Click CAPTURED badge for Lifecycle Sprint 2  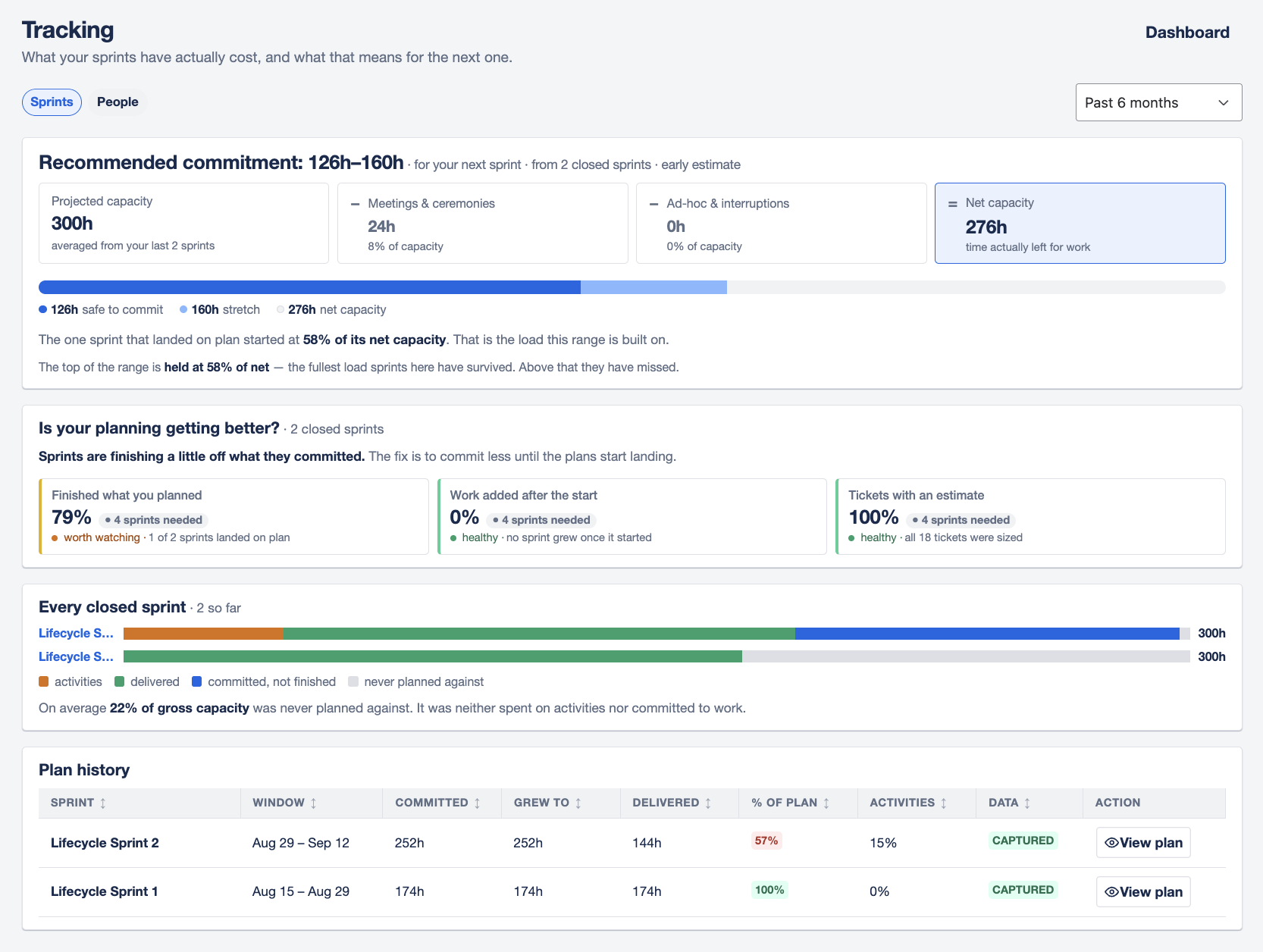click(1023, 841)
